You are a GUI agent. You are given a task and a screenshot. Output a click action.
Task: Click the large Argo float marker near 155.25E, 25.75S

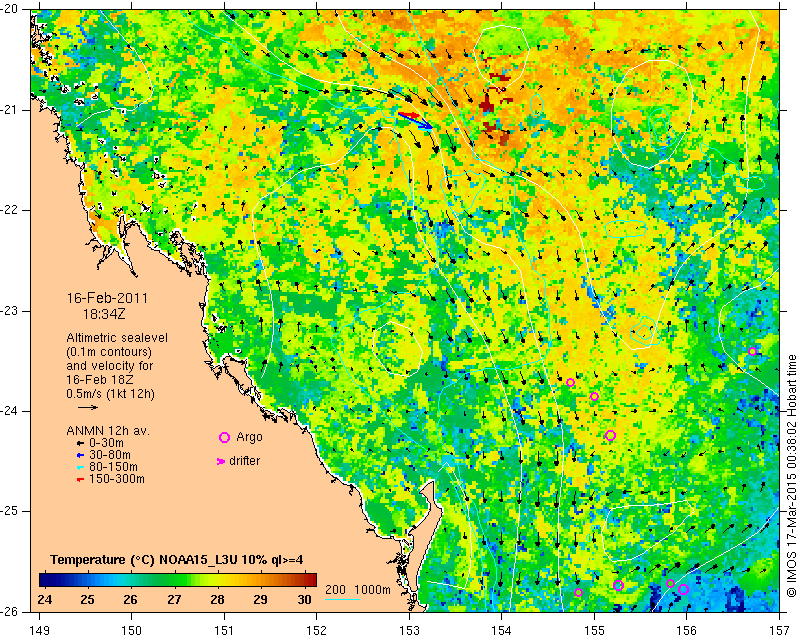[618, 585]
